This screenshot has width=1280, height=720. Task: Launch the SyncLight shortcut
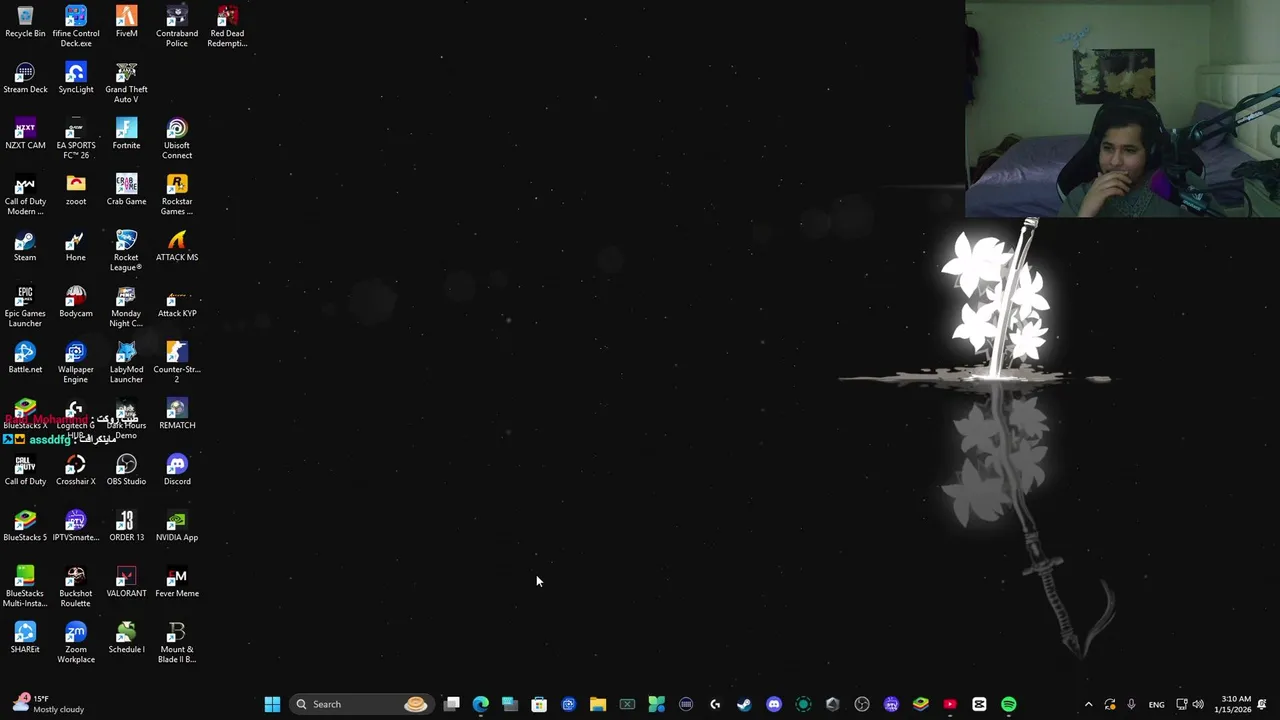76,78
